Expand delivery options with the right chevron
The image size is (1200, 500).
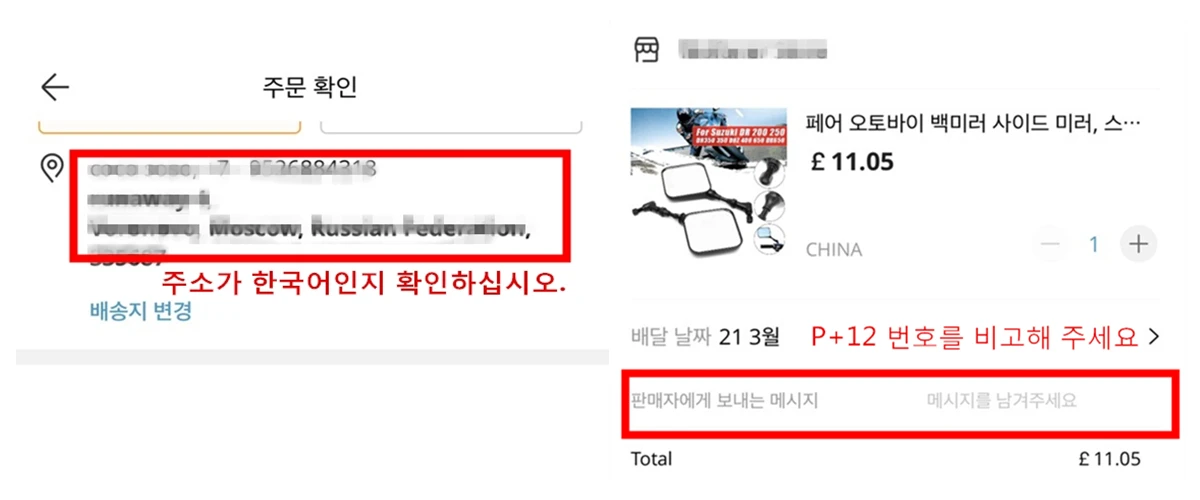[1154, 337]
